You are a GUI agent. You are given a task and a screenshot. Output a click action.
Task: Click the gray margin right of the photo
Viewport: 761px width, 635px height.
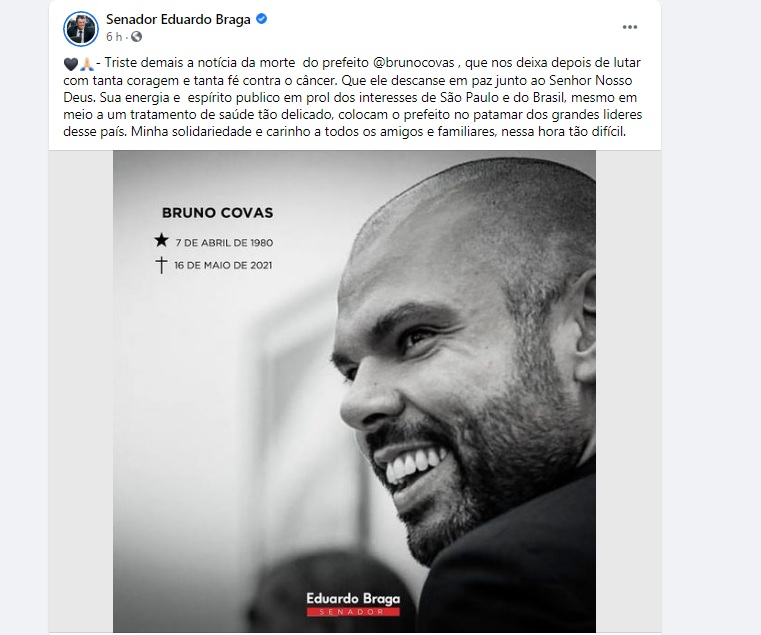(629, 391)
